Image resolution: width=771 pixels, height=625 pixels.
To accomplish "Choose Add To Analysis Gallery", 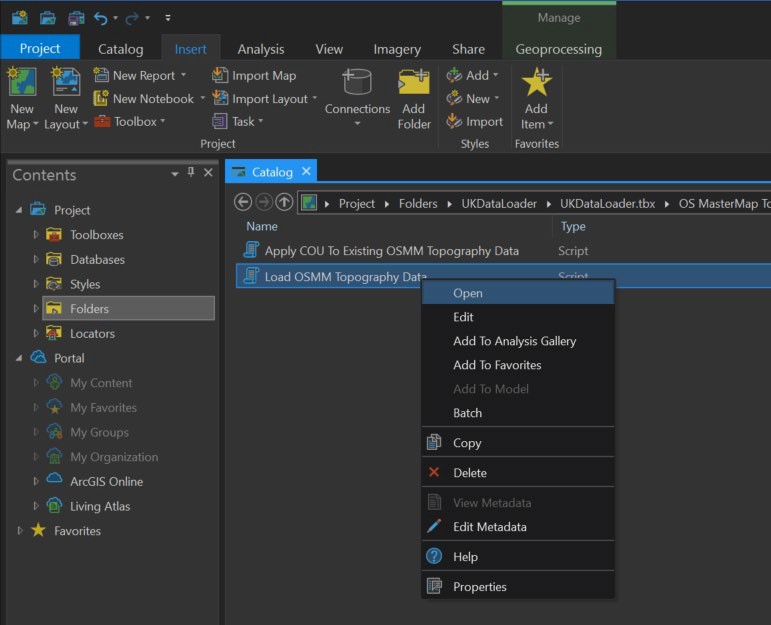I will pyautogui.click(x=518, y=341).
